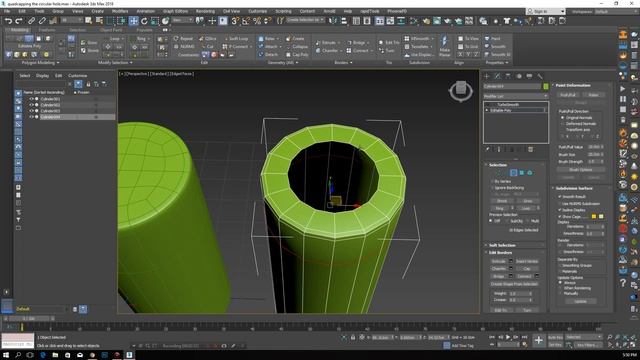Viewport: 640px width, 360px height.
Task: Toggle the 3D Snaps icon
Action: [235, 21]
